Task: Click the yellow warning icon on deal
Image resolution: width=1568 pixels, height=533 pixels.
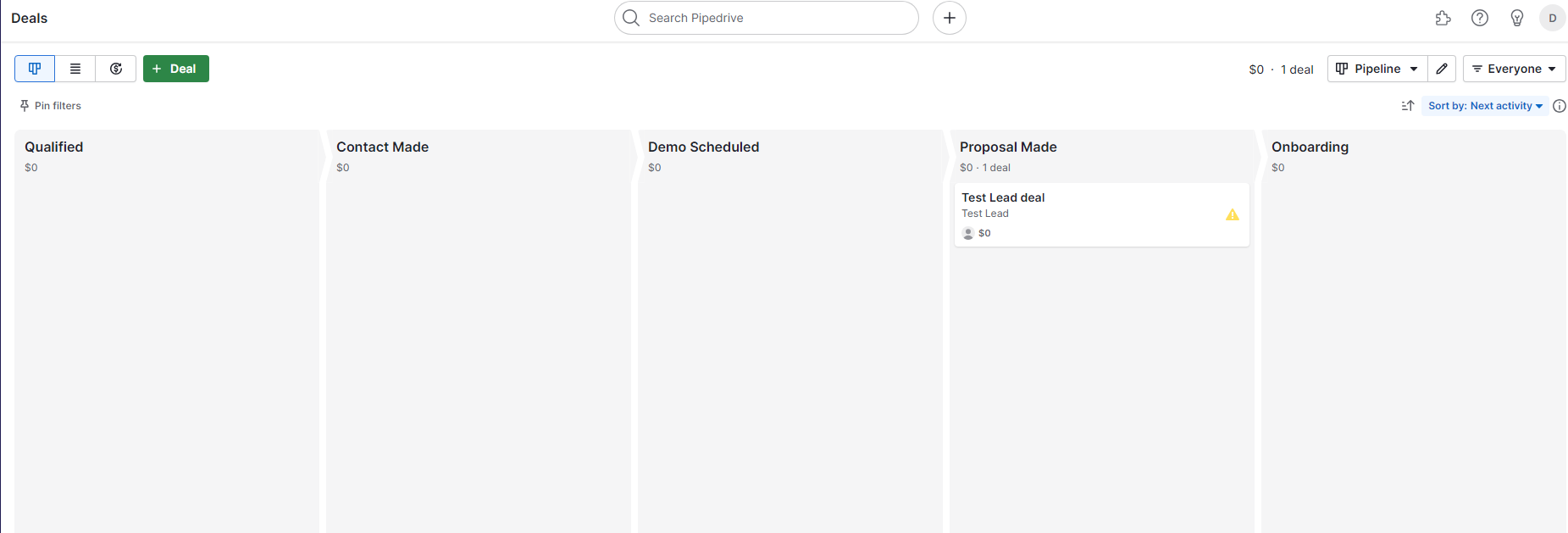Action: (1232, 215)
